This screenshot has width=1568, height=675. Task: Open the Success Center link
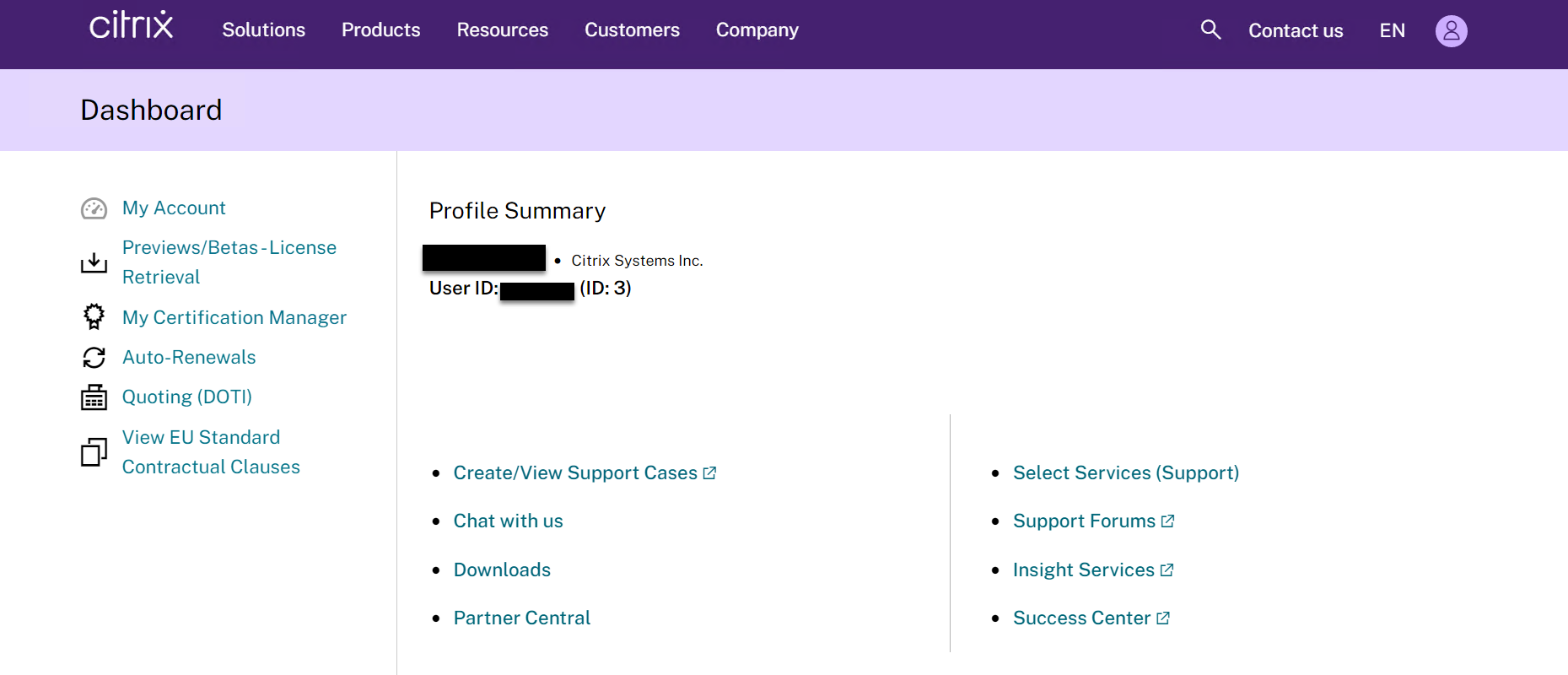(x=1081, y=618)
